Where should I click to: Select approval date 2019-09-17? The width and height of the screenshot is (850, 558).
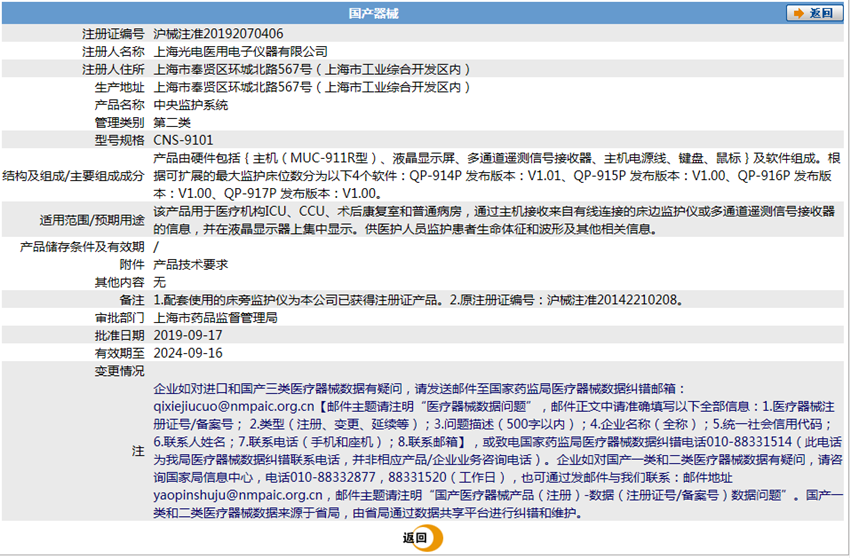point(188,335)
